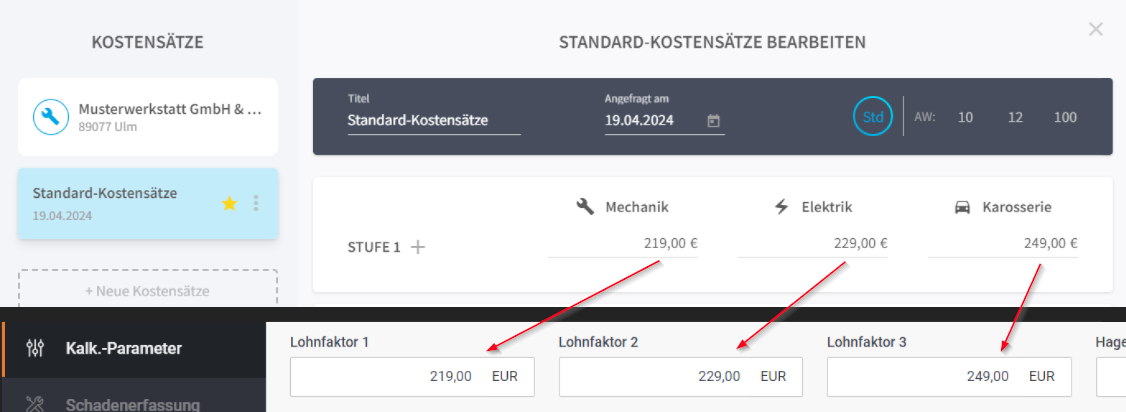Choose AW value 10

point(966,117)
